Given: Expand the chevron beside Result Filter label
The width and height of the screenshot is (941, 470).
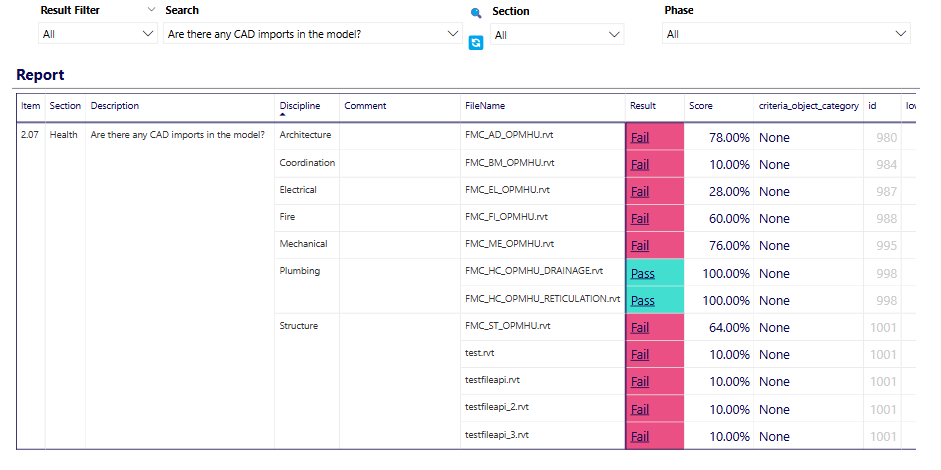Looking at the screenshot, I should click(152, 10).
